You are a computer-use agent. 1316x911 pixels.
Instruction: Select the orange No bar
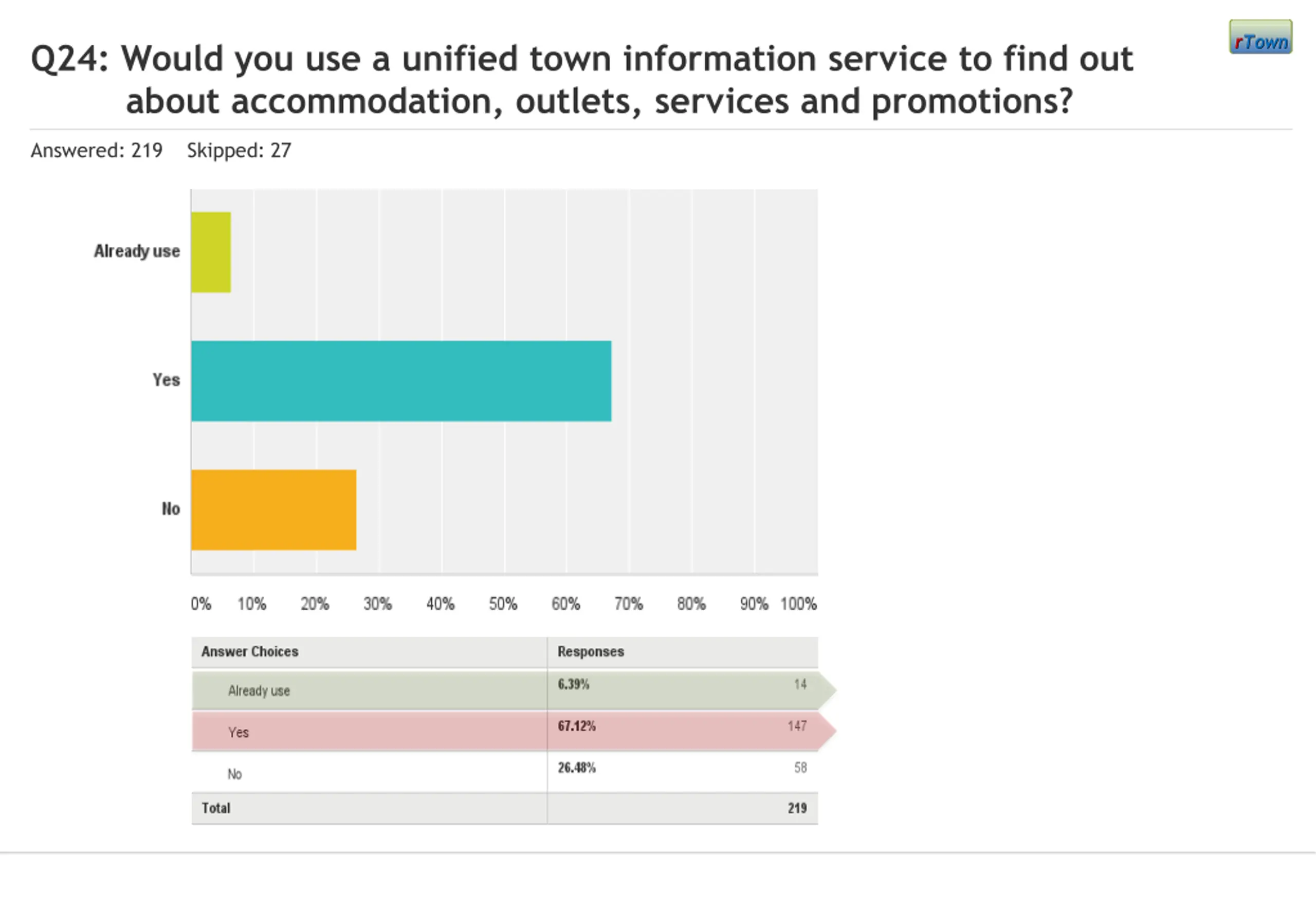(274, 509)
